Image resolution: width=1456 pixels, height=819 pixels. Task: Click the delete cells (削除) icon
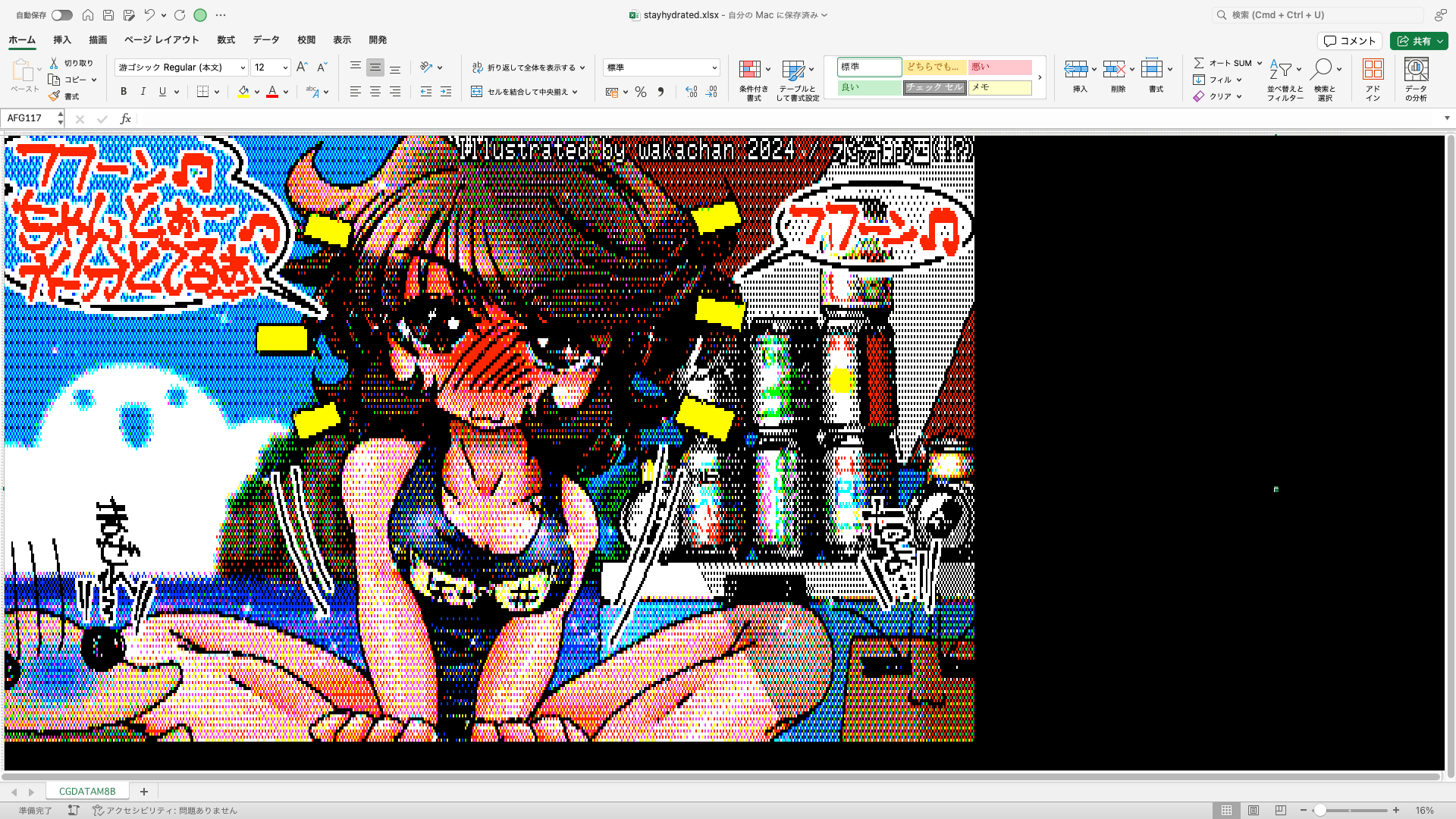click(x=1114, y=69)
